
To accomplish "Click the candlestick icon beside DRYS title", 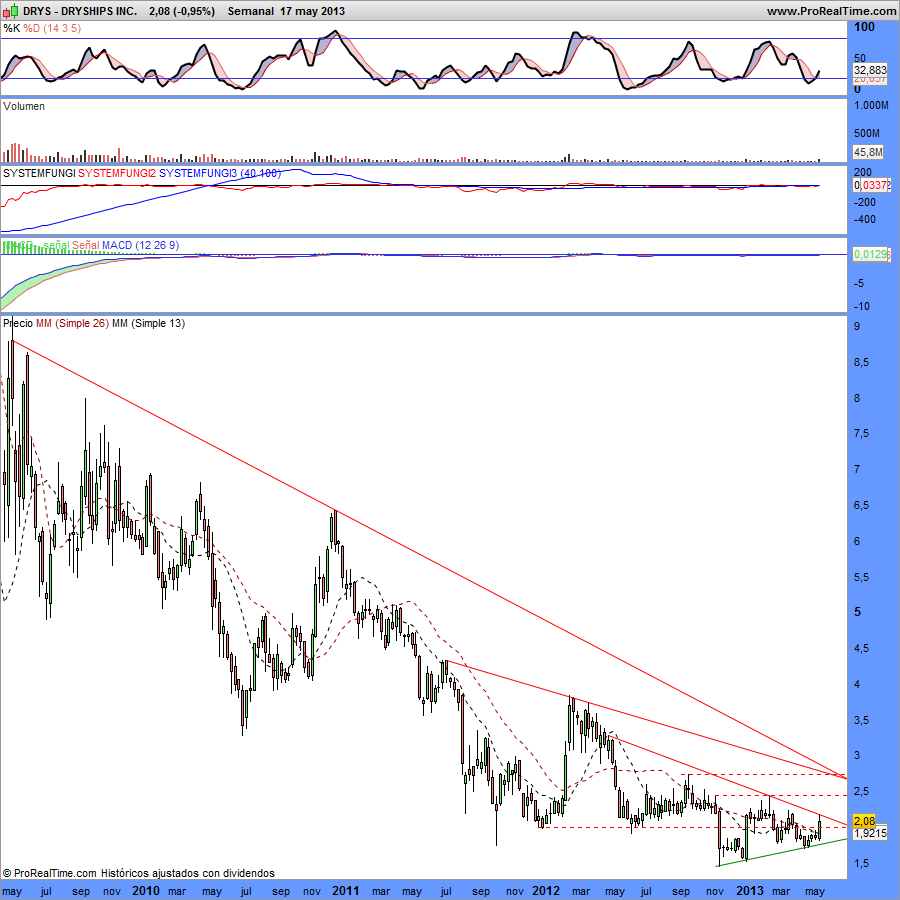I will click(x=10, y=11).
